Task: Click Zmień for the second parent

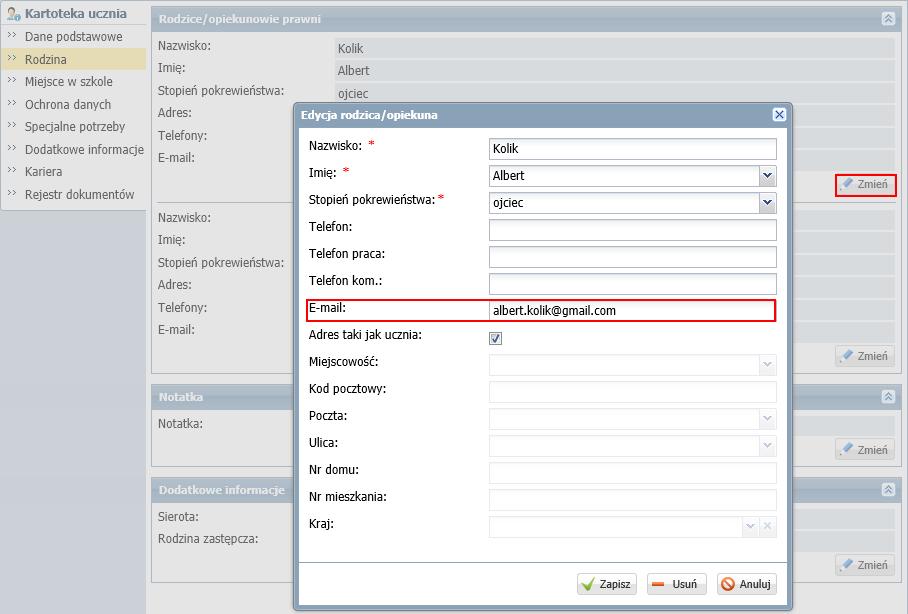Action: [x=865, y=356]
